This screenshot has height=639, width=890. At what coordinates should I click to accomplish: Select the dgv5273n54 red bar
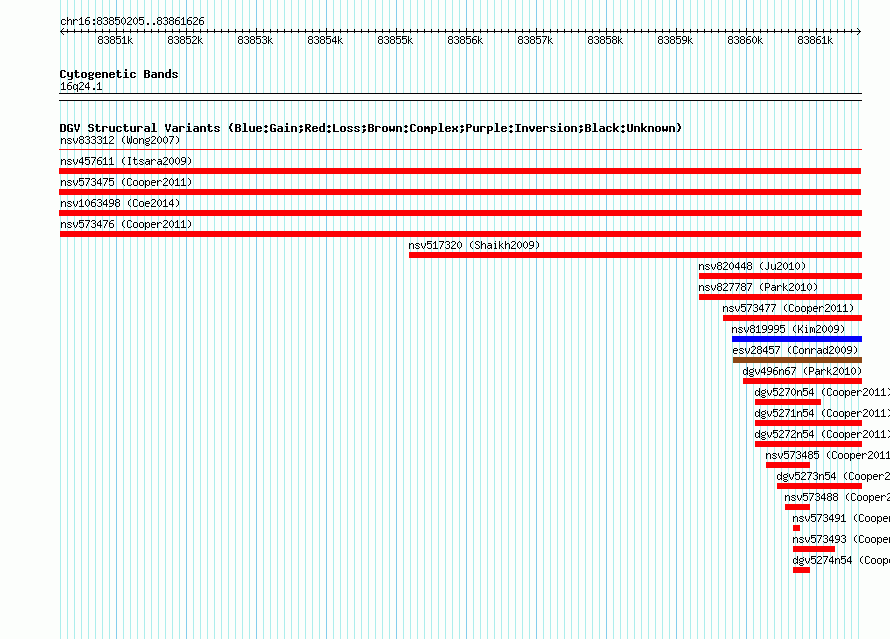point(820,486)
